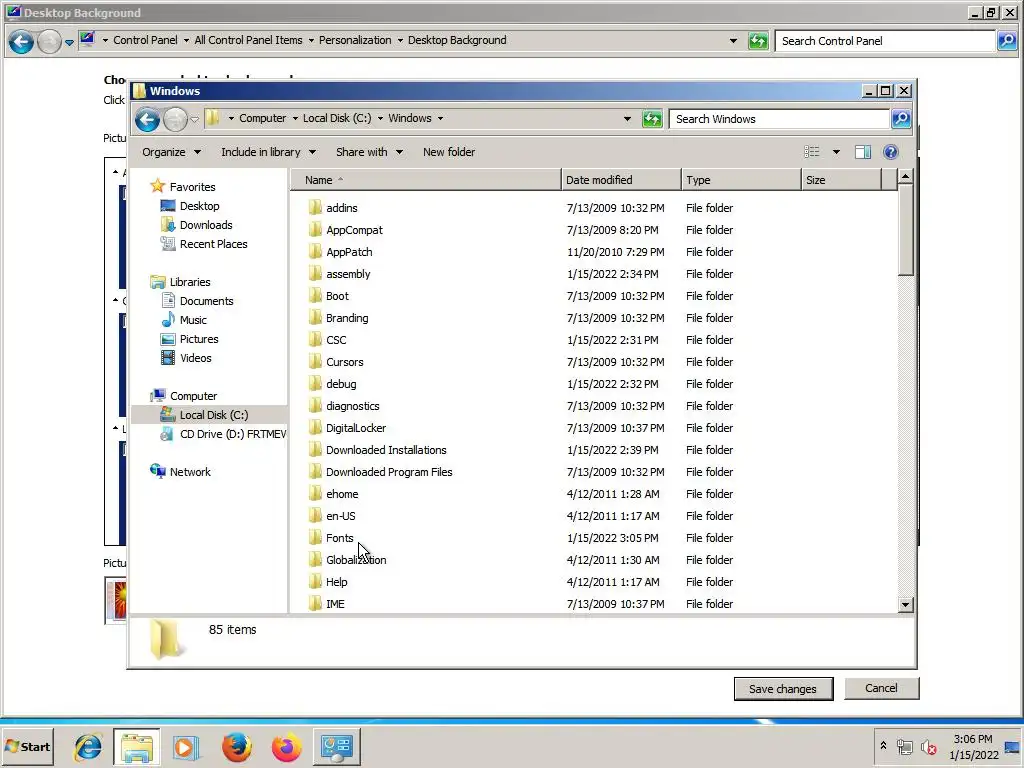Open the explorer address history dropdown
The height and width of the screenshot is (768, 1024).
(x=627, y=118)
